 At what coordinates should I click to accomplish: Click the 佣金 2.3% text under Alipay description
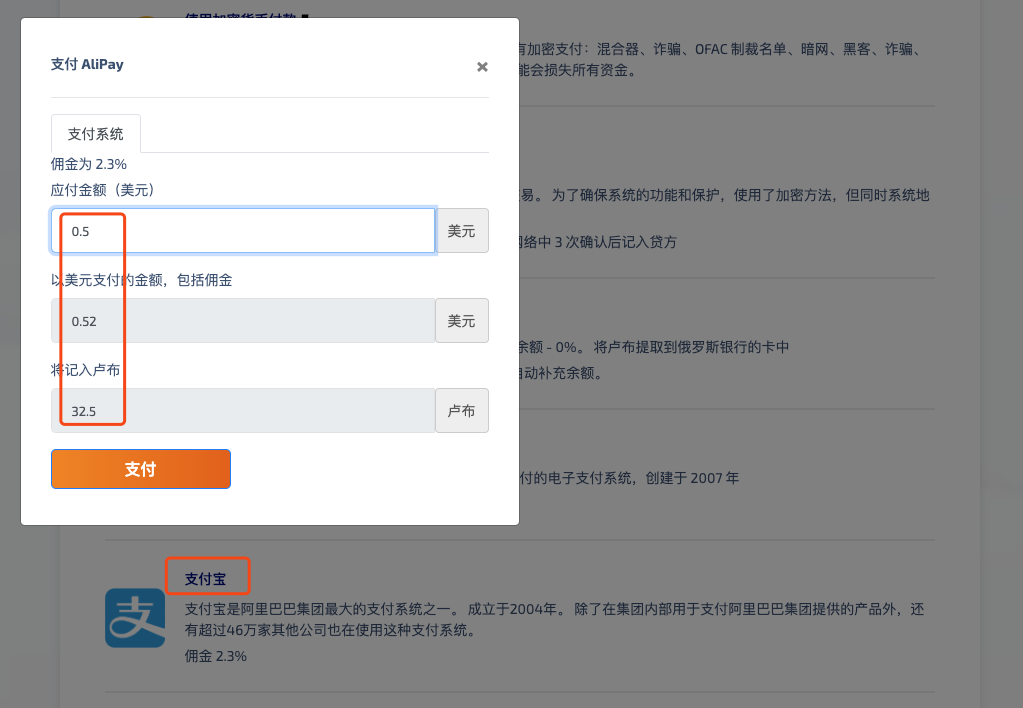click(x=216, y=656)
